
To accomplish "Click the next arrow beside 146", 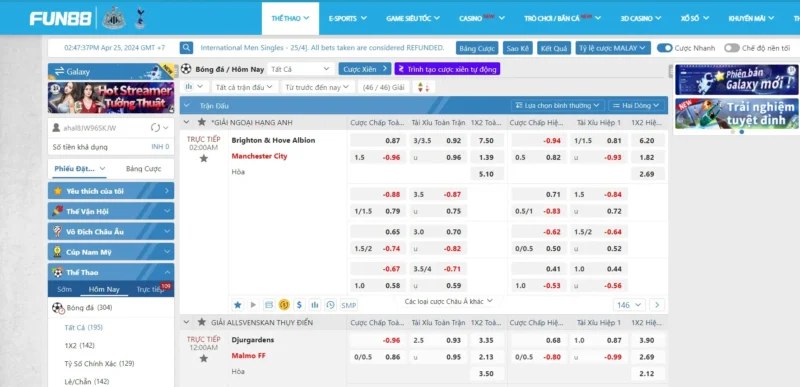I will point(657,305).
